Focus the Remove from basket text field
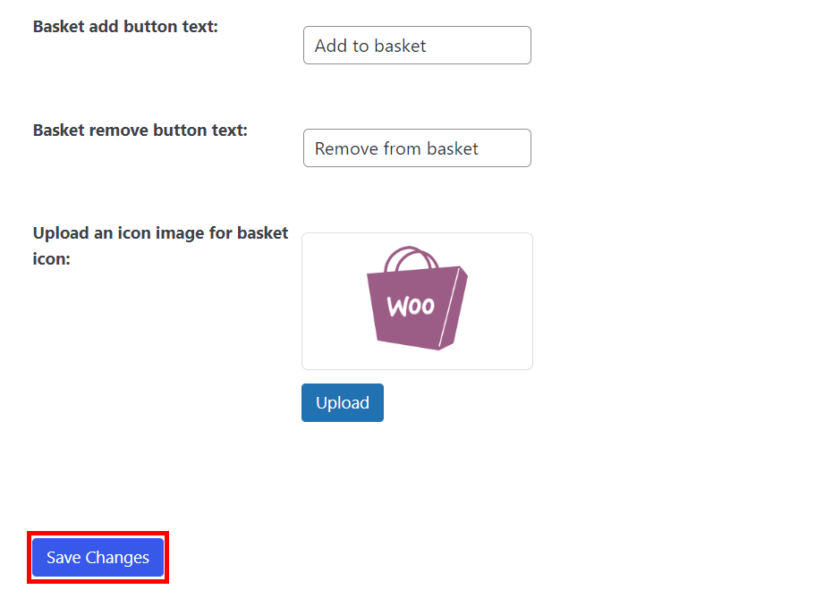 click(417, 148)
